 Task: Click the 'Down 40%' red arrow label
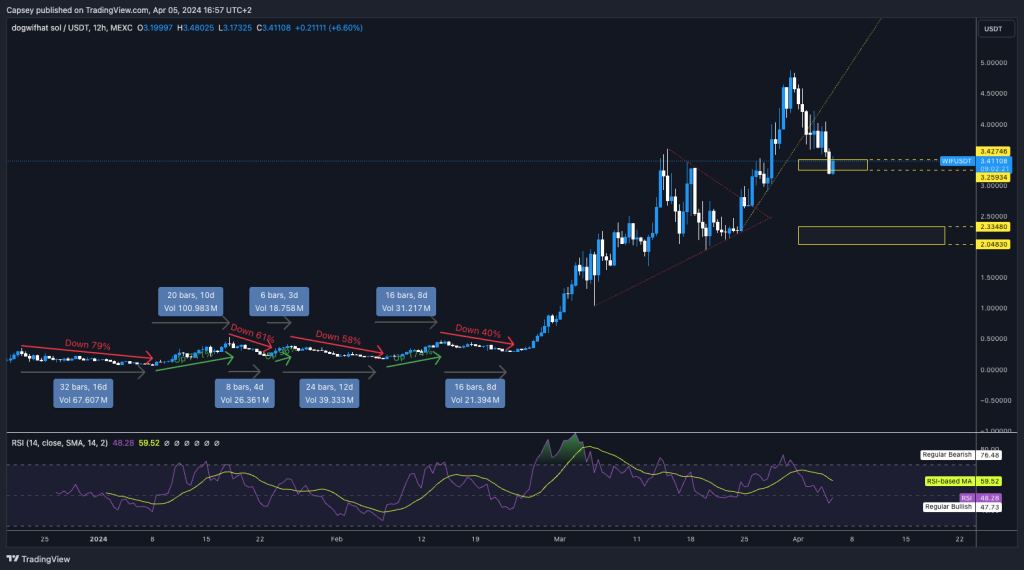pyautogui.click(x=478, y=329)
